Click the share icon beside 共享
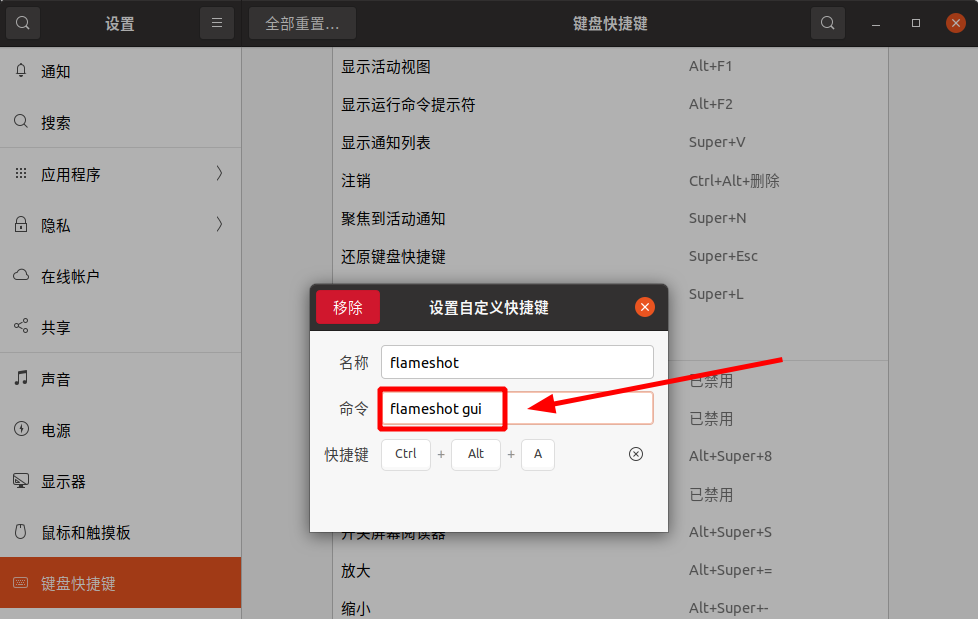The height and width of the screenshot is (619, 978). pyautogui.click(x=21, y=326)
